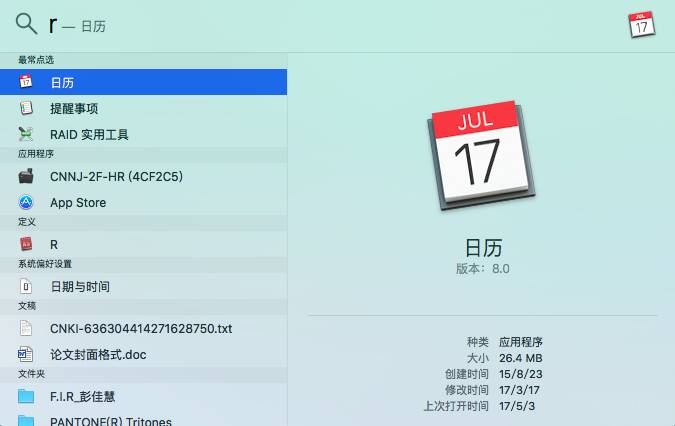The width and height of the screenshot is (675, 426).
Task: Open 论文封面格式.doc document
Action: (99, 354)
